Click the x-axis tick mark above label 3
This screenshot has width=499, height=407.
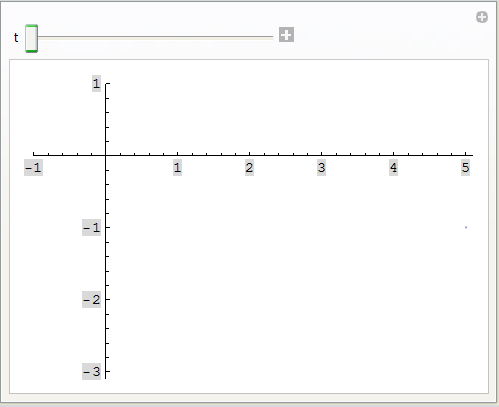pos(321,153)
